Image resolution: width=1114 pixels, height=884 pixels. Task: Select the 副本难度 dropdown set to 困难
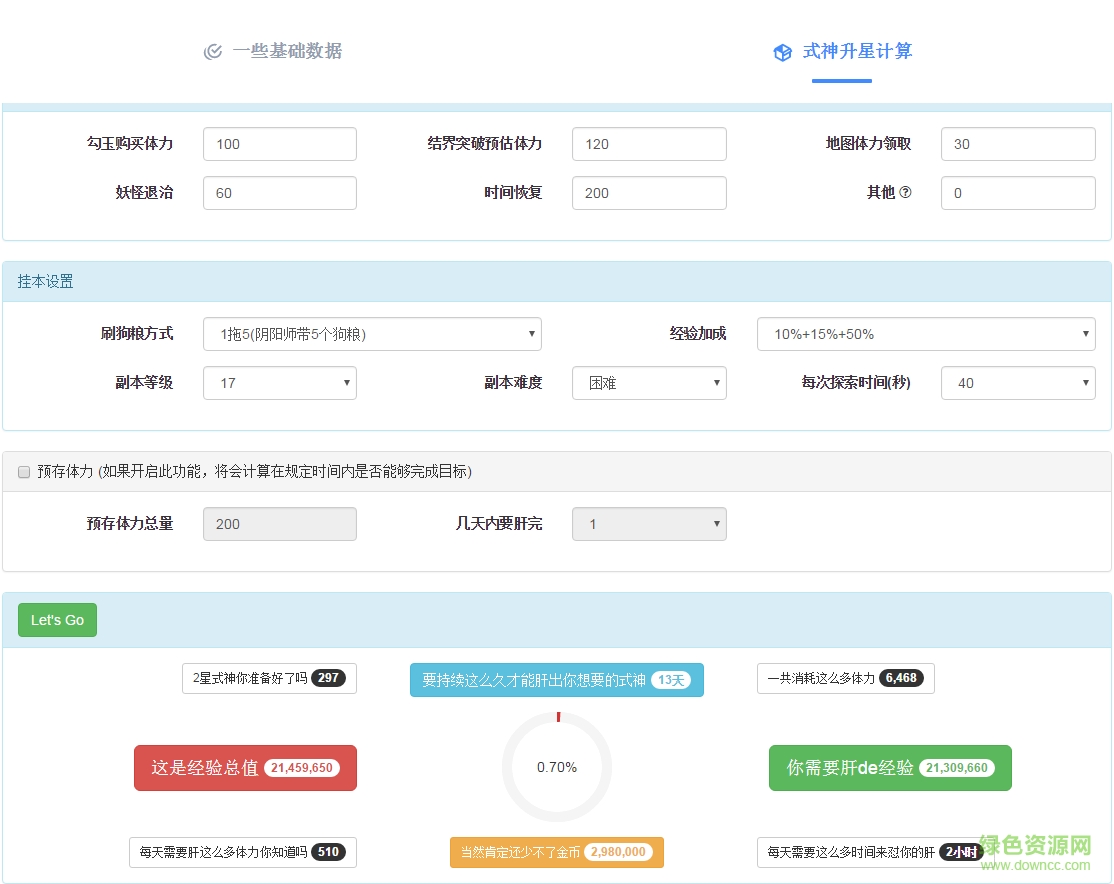pos(649,383)
